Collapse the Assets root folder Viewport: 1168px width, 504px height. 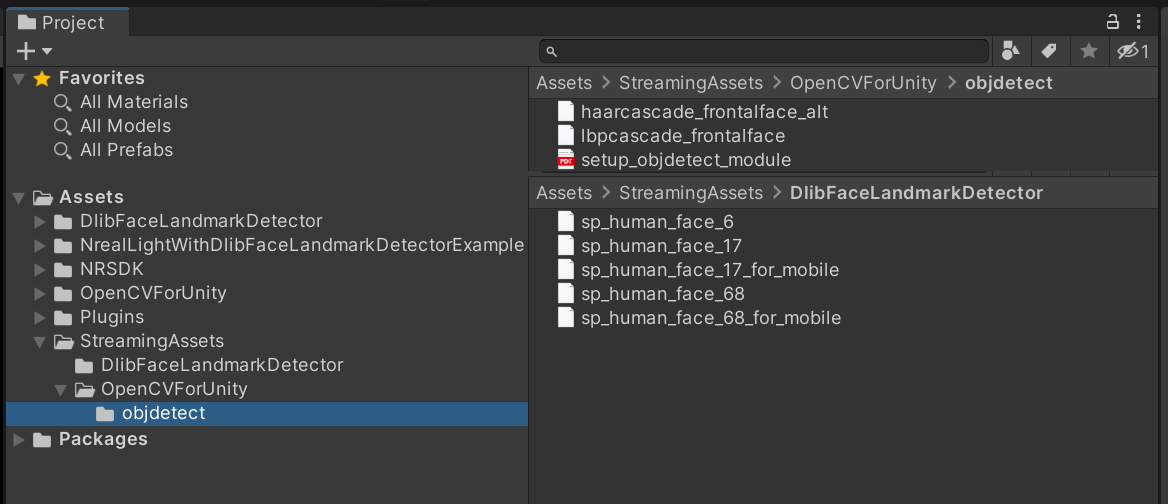[19, 198]
